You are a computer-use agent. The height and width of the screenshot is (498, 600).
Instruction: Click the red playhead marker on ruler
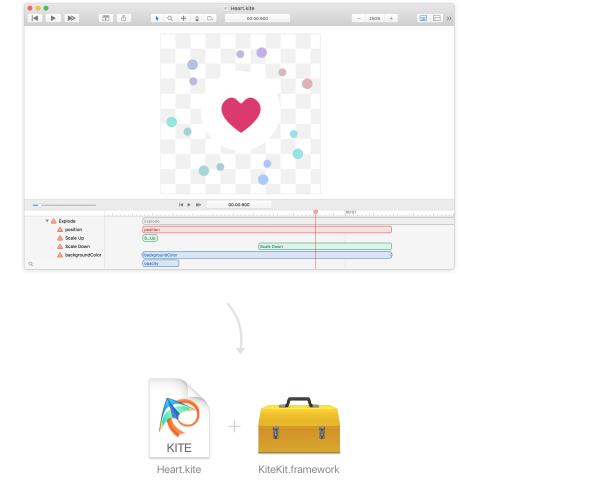coord(315,211)
